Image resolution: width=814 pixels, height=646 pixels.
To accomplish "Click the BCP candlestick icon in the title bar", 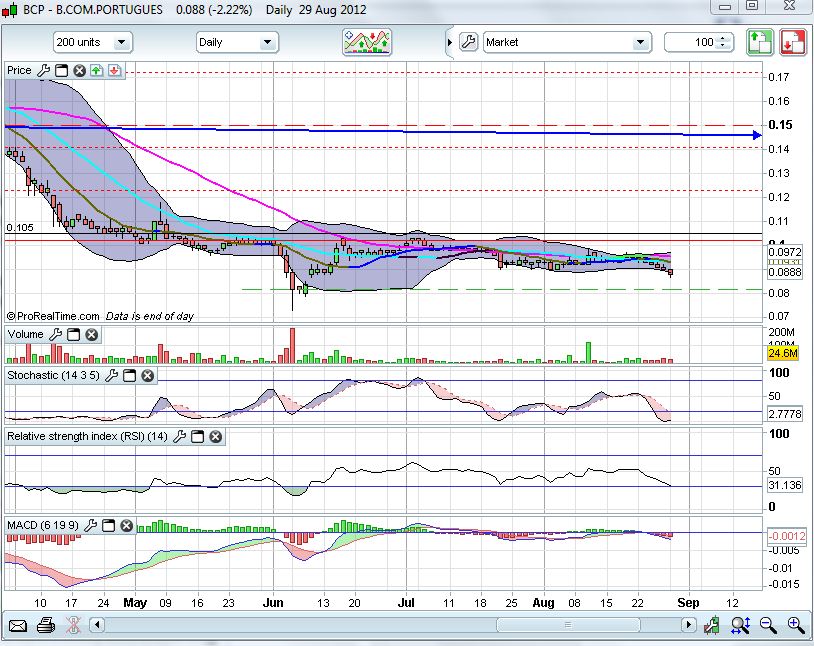I will pyautogui.click(x=9, y=10).
